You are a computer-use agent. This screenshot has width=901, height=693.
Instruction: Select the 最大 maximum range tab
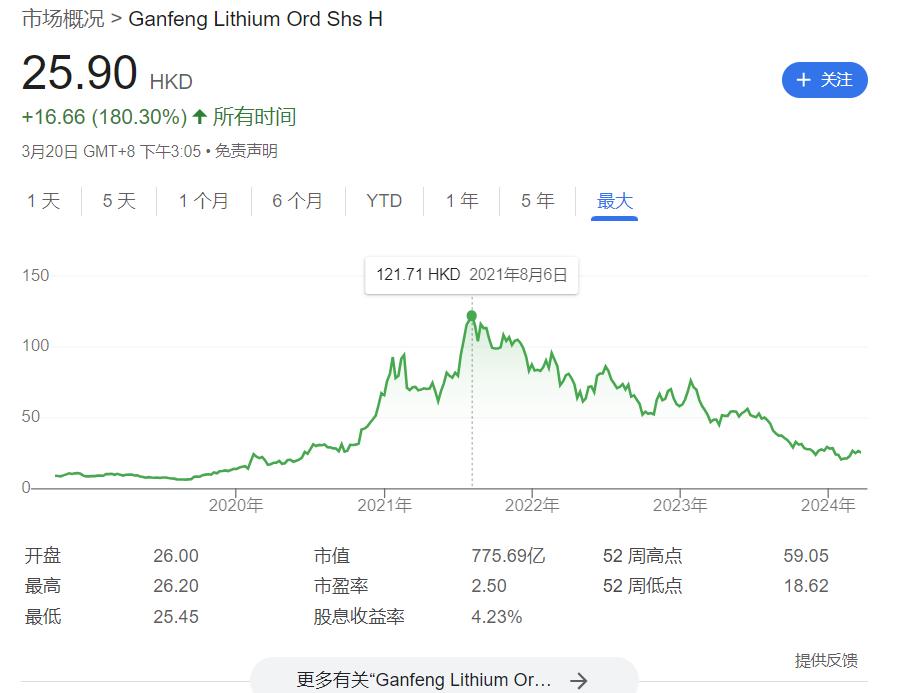pos(614,201)
